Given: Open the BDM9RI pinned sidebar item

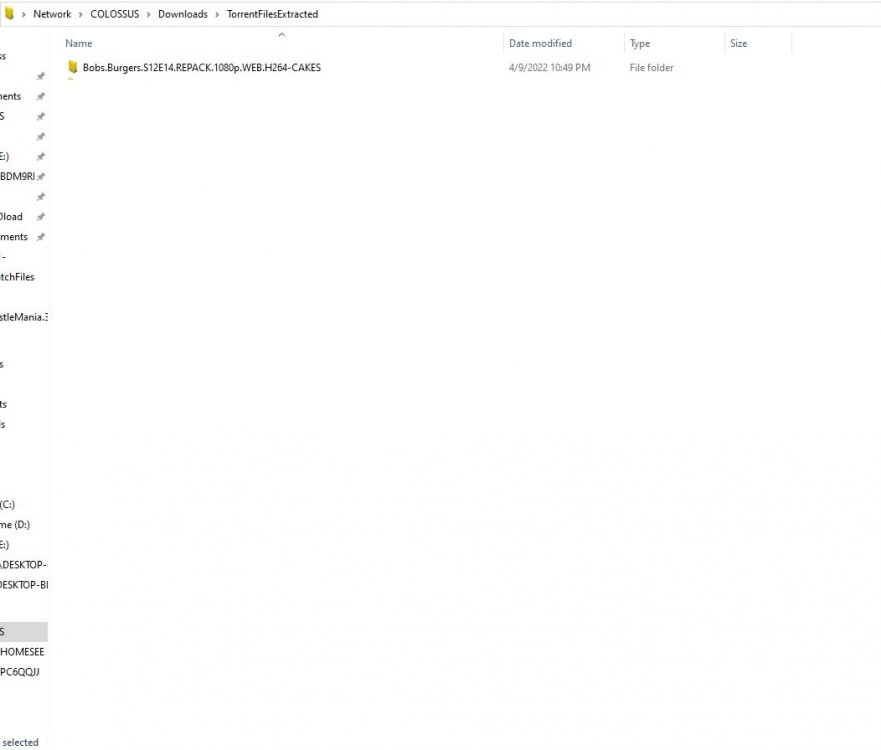Looking at the screenshot, I should [x=17, y=176].
